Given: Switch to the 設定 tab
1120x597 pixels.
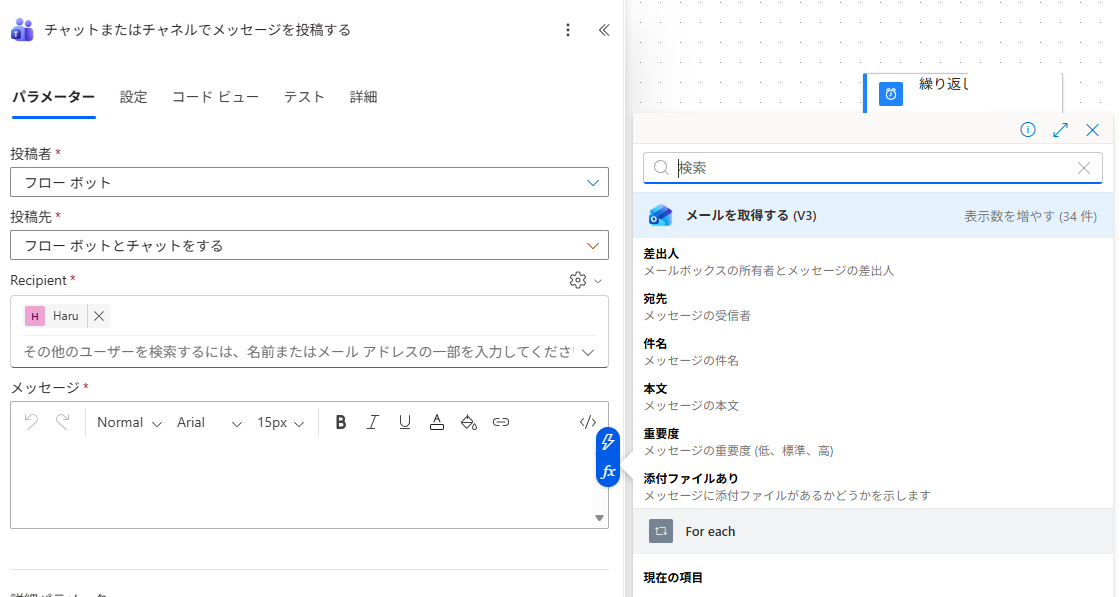Looking at the screenshot, I should 134,97.
